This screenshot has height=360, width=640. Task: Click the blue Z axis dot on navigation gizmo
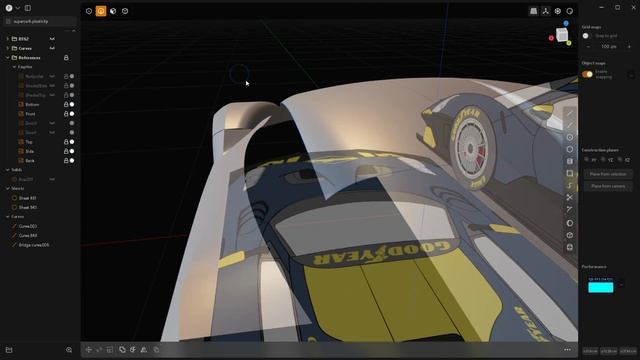click(x=566, y=23)
